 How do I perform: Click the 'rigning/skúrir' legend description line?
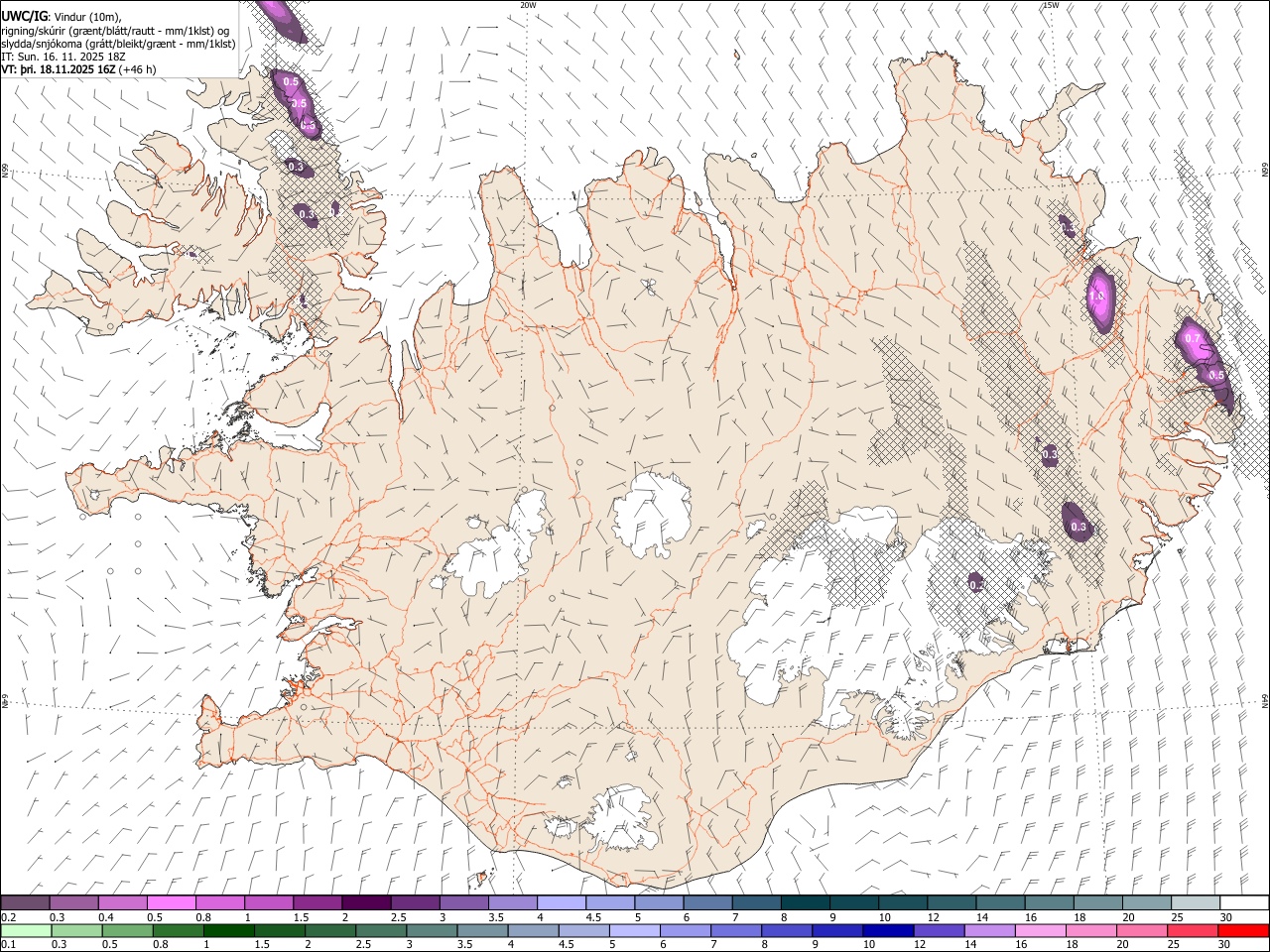[x=116, y=31]
